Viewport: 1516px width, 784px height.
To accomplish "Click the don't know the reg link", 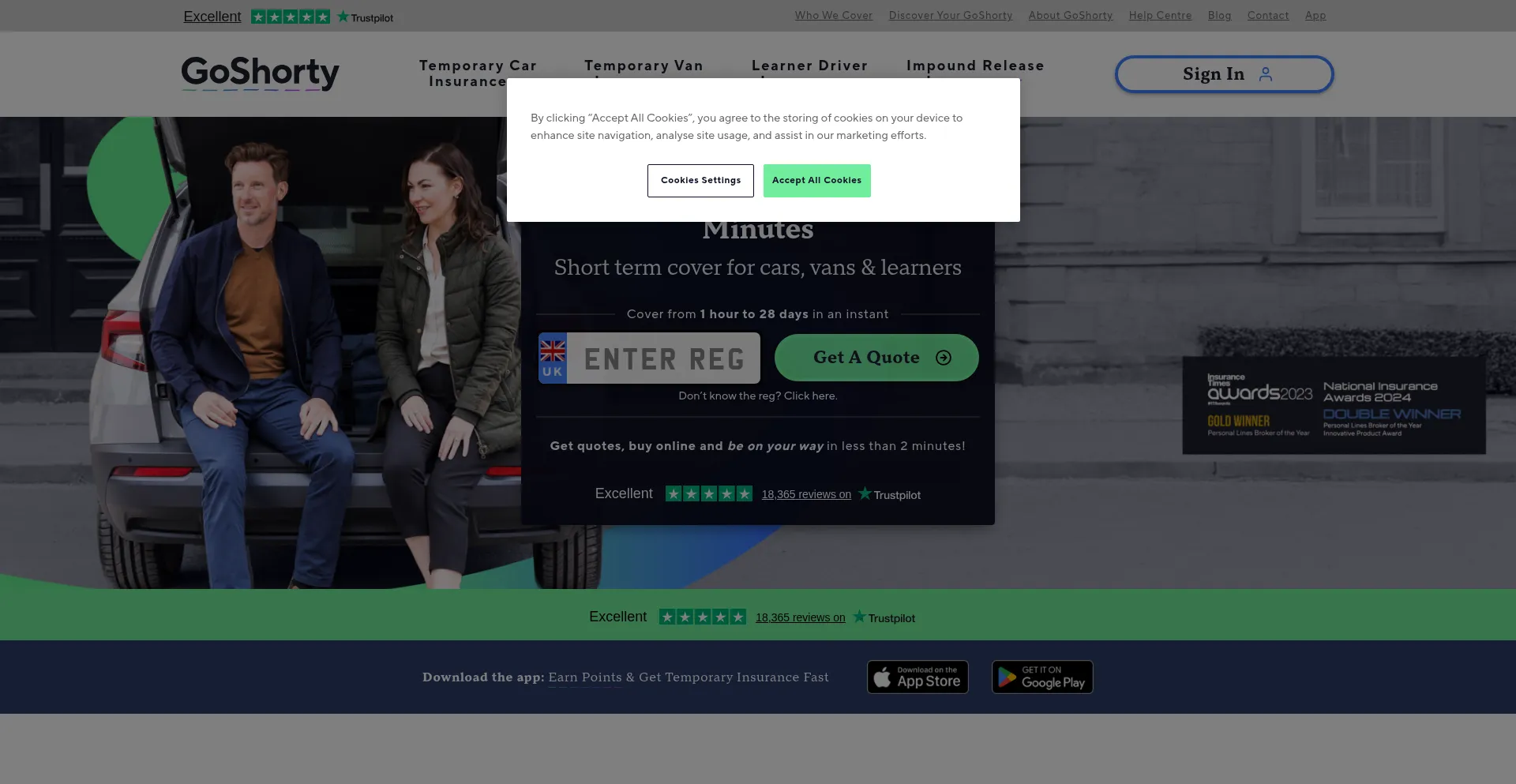I will pyautogui.click(x=757, y=396).
